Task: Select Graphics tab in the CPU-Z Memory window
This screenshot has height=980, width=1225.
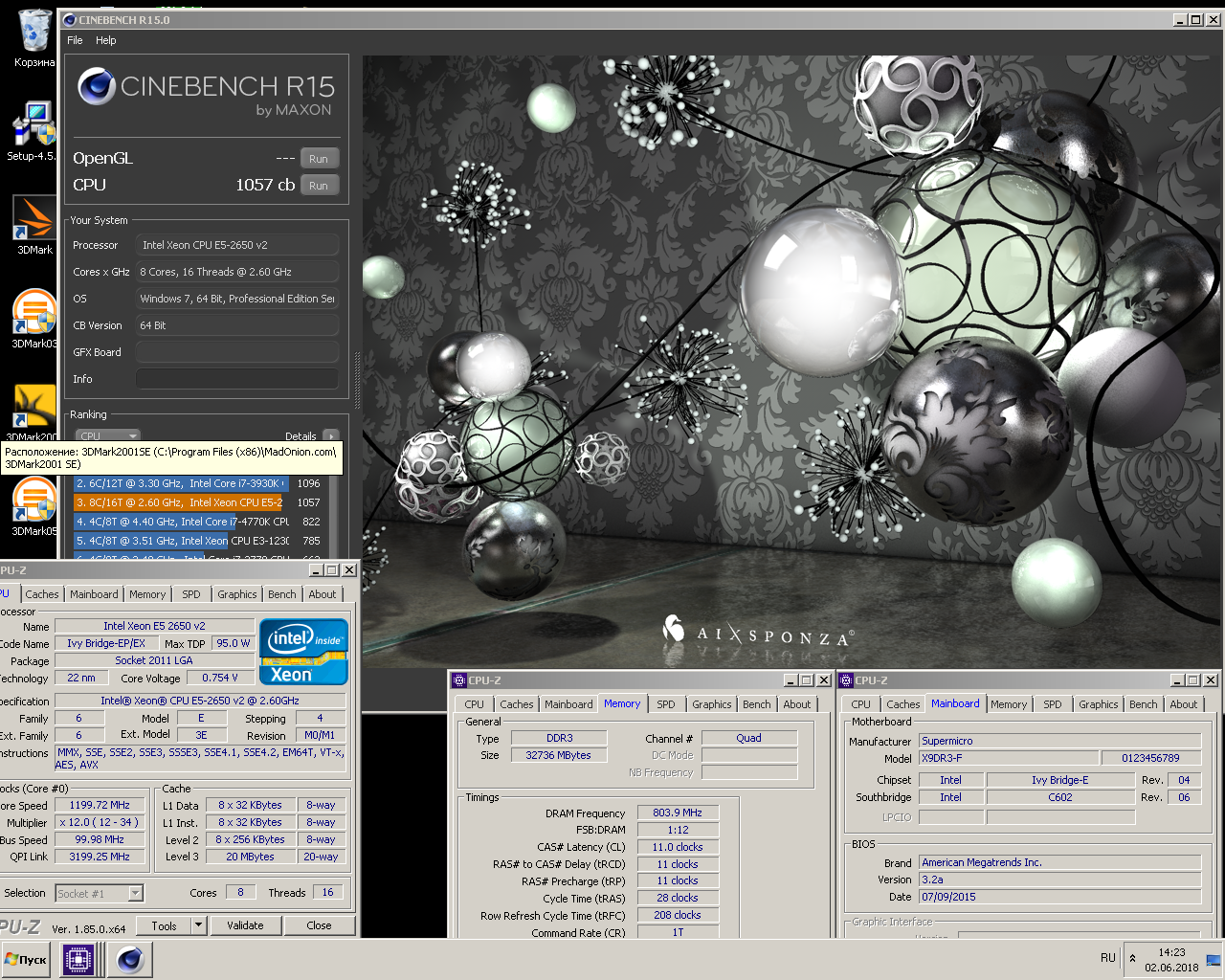Action: click(x=712, y=704)
